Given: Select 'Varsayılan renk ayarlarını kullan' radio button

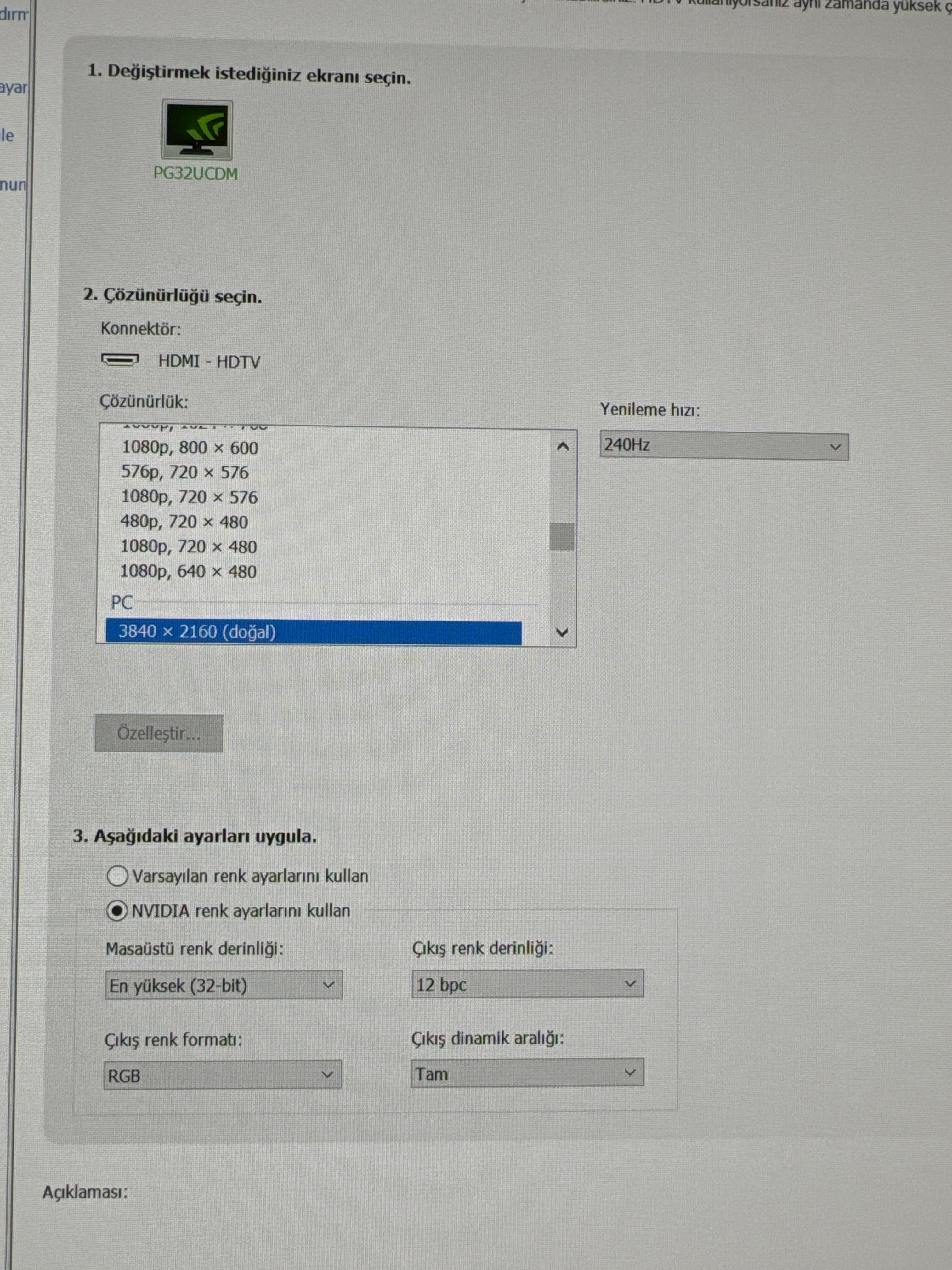Looking at the screenshot, I should (x=118, y=876).
